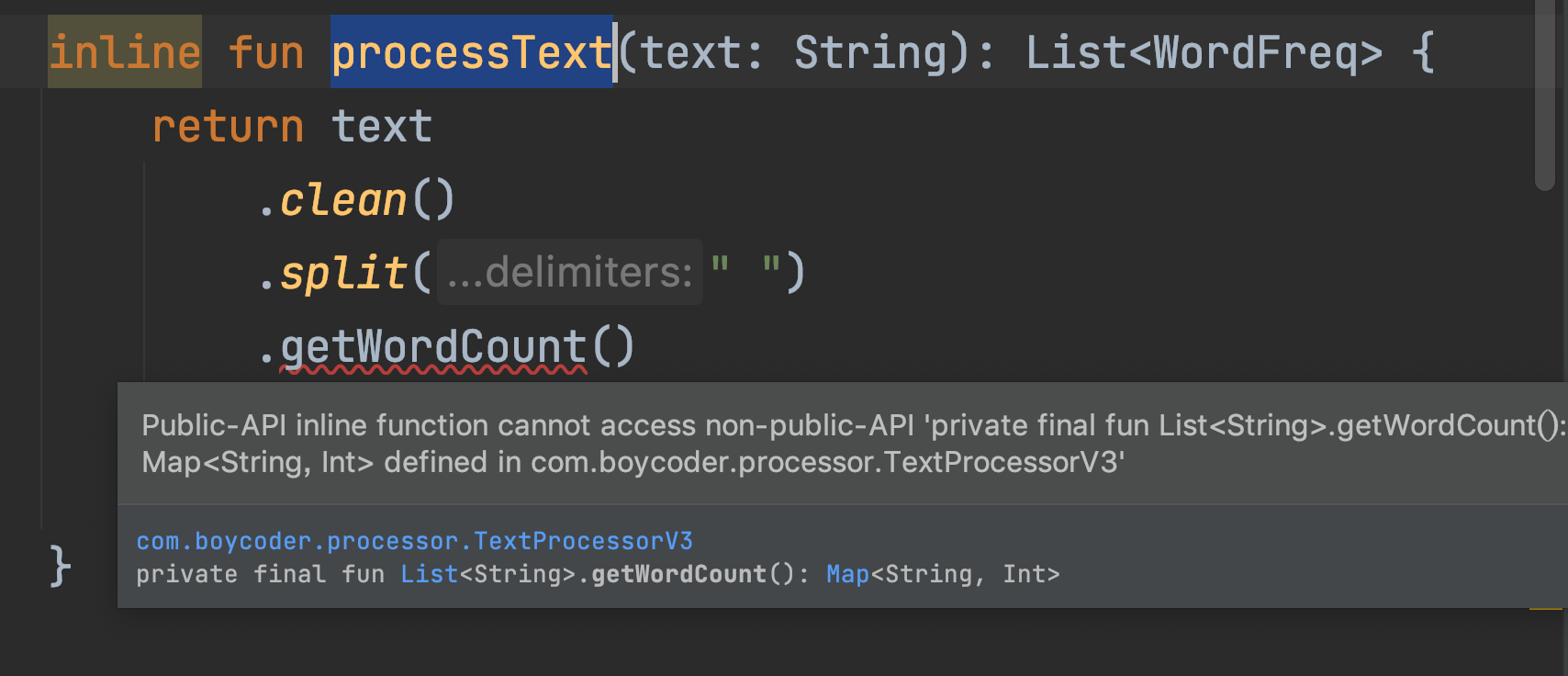The height and width of the screenshot is (676, 1568).
Task: Click the text parameter in the function signature
Action: (691, 52)
